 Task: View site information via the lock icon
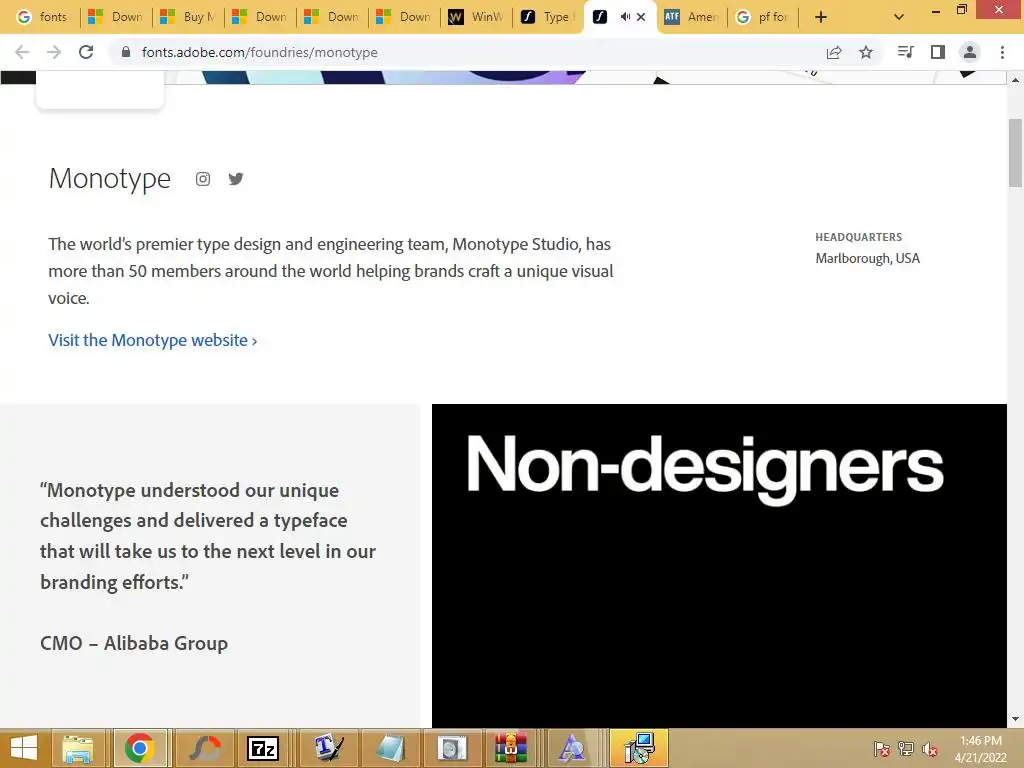[126, 52]
